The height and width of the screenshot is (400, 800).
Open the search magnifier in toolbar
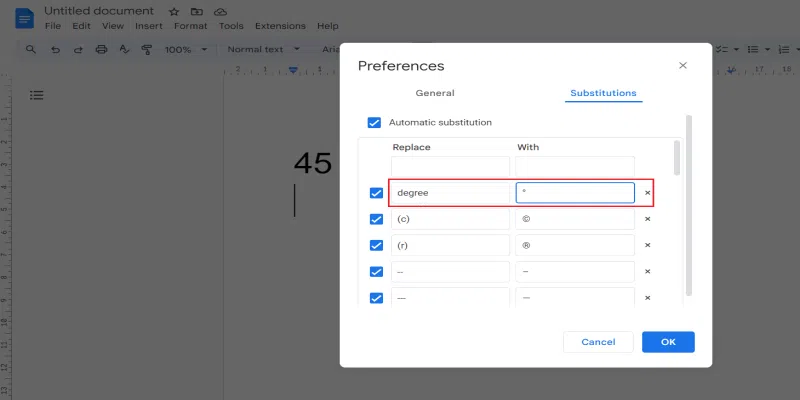click(31, 49)
